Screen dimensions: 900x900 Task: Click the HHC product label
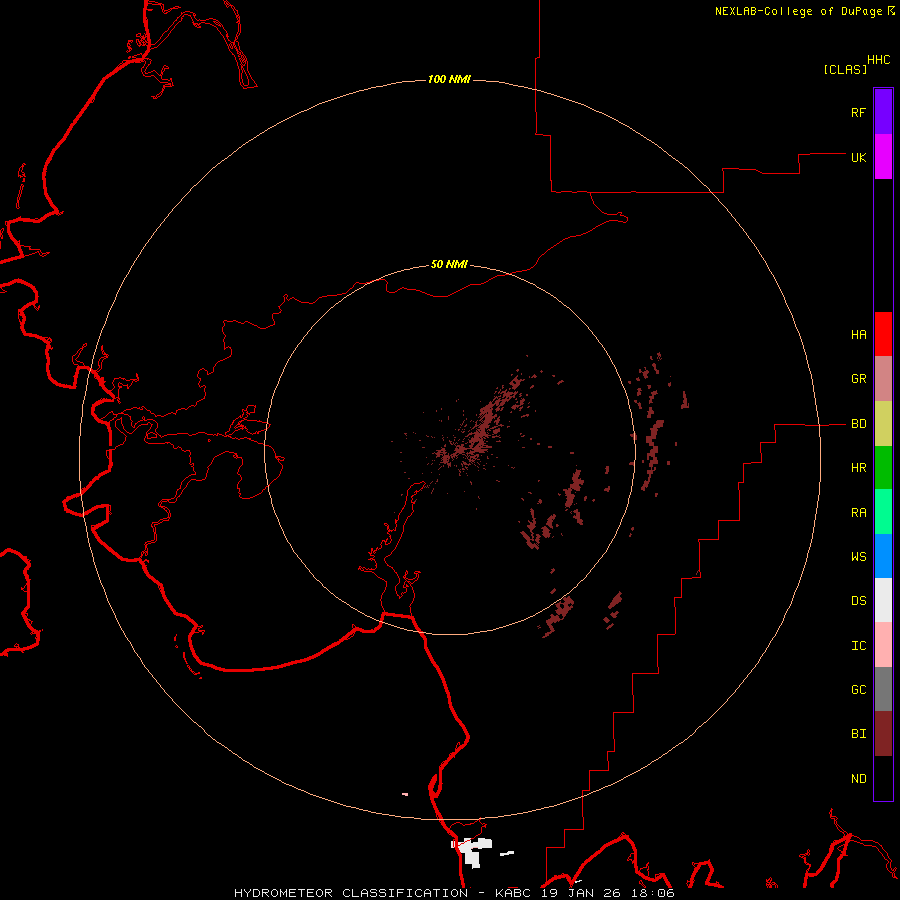(879, 60)
